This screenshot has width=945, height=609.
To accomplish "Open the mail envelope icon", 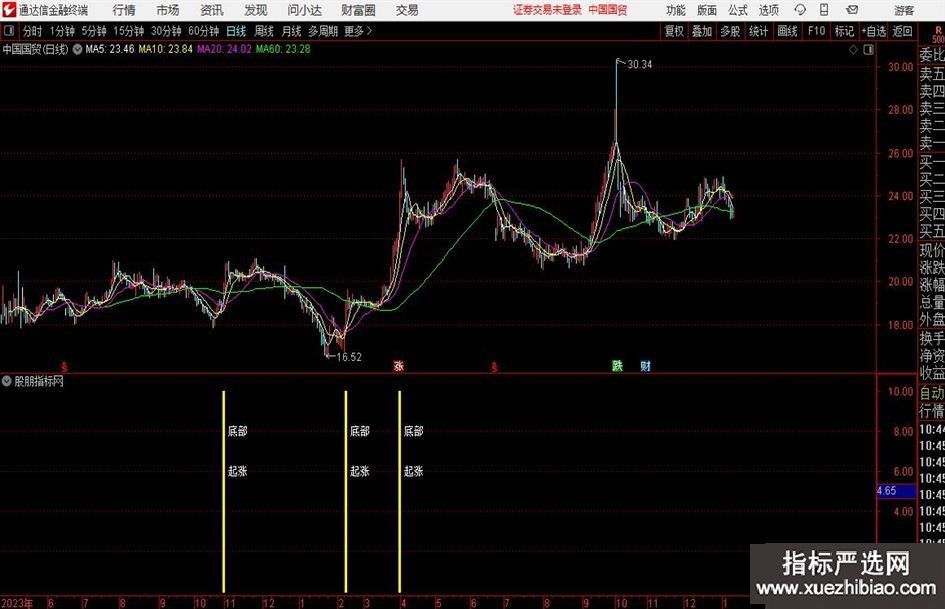I will (x=852, y=10).
